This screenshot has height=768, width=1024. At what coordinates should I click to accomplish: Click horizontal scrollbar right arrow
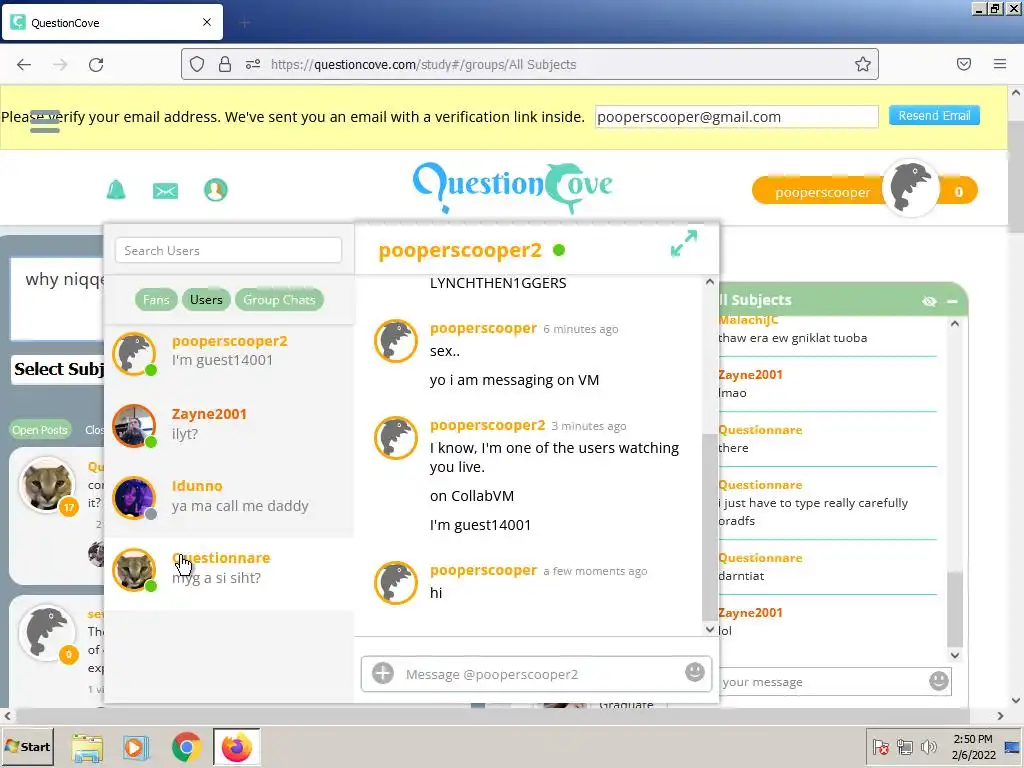[x=1000, y=716]
